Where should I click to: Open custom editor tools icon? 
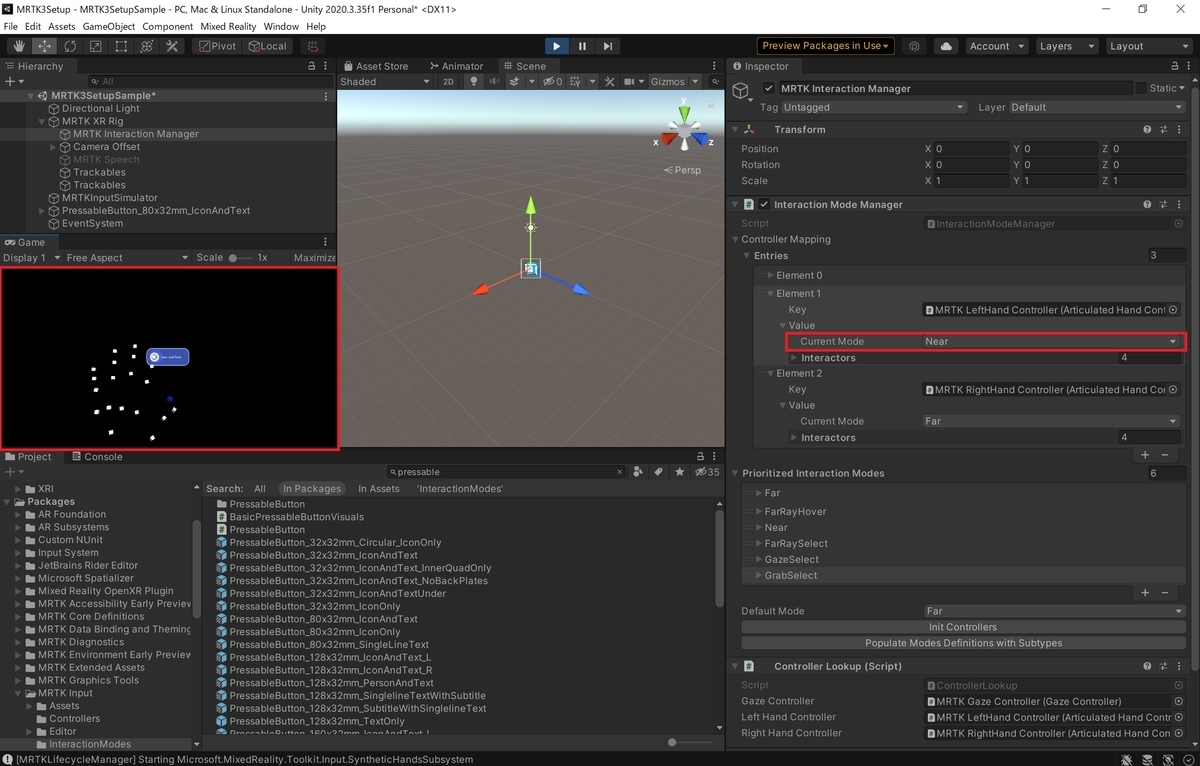pos(172,46)
